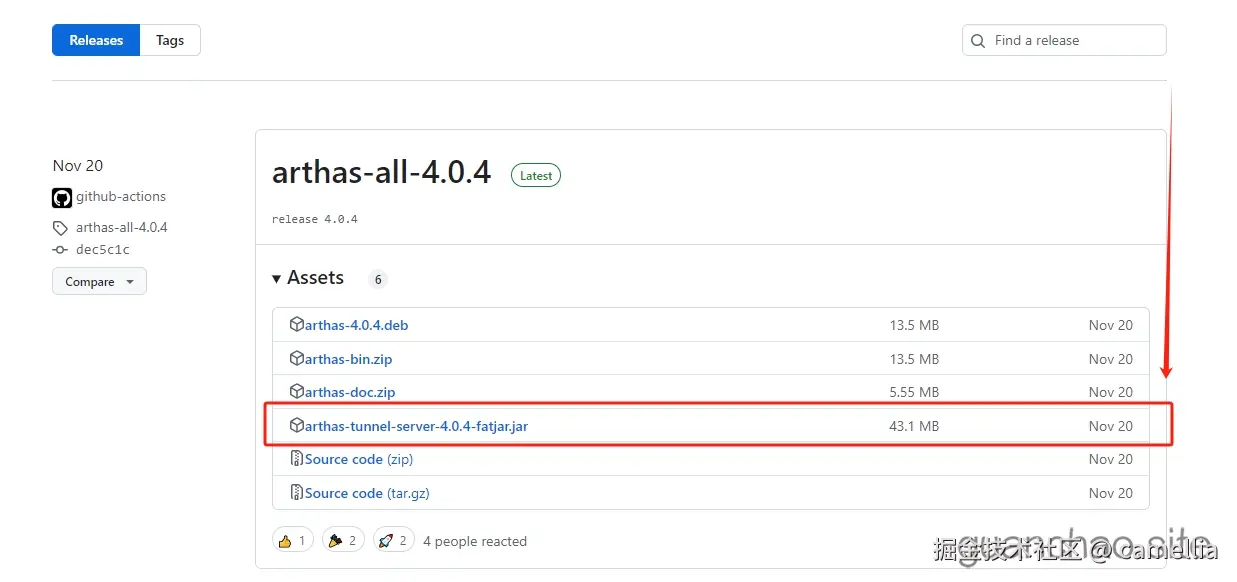Switch to the Tags tab
This screenshot has height=582, width=1237.
pyautogui.click(x=170, y=40)
